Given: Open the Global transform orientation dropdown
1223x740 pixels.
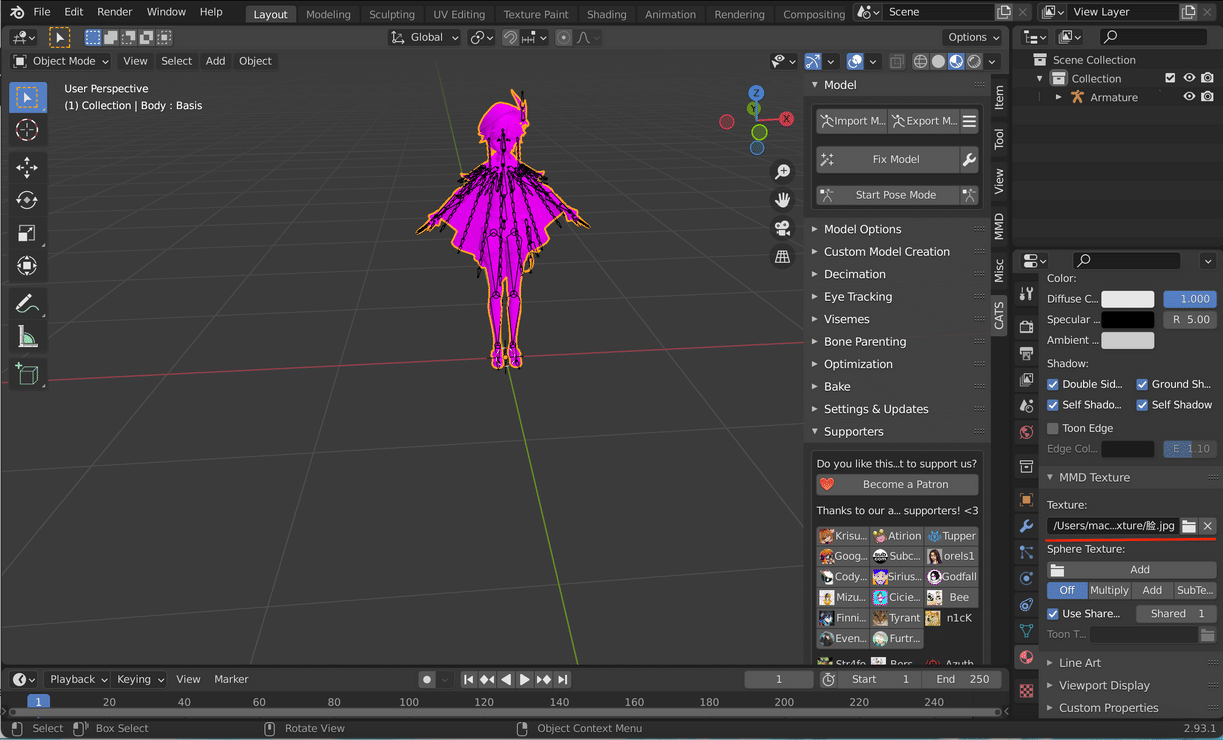Looking at the screenshot, I should (x=424, y=36).
